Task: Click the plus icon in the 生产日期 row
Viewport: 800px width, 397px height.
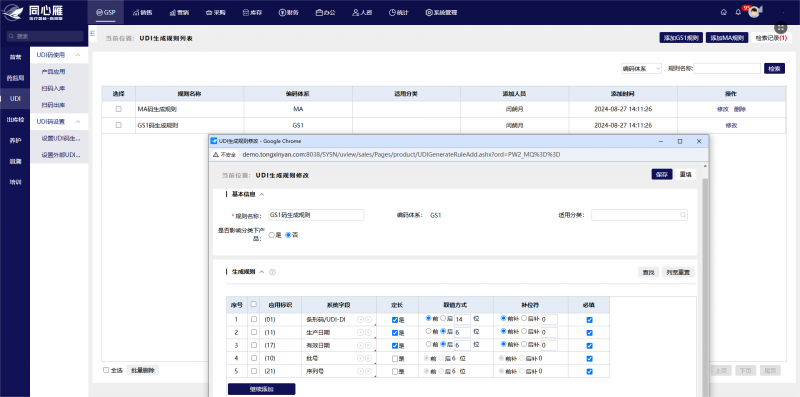Action: [360, 333]
